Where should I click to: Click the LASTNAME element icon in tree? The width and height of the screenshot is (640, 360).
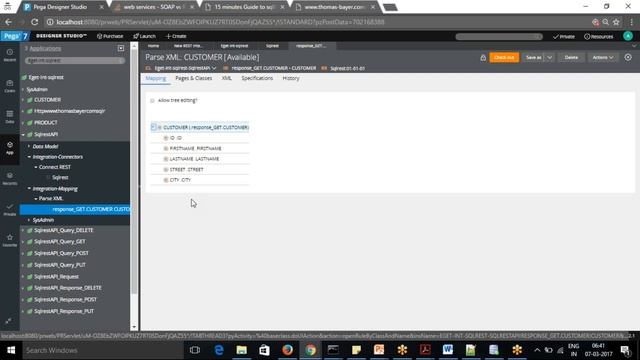click(x=166, y=159)
